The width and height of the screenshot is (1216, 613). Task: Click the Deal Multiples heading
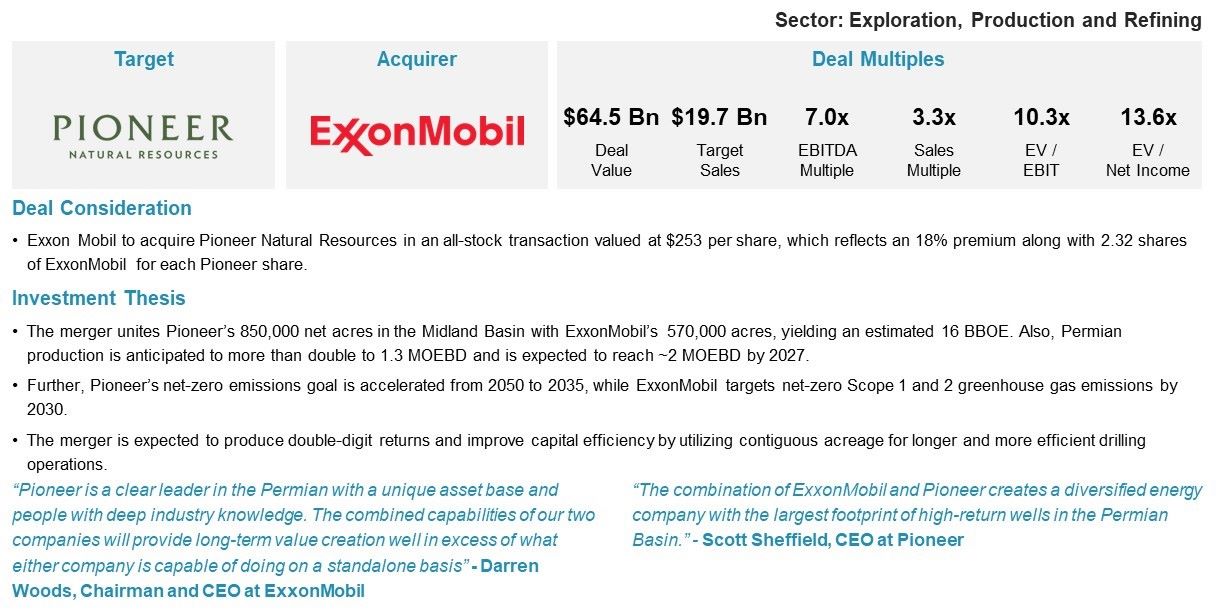point(878,59)
